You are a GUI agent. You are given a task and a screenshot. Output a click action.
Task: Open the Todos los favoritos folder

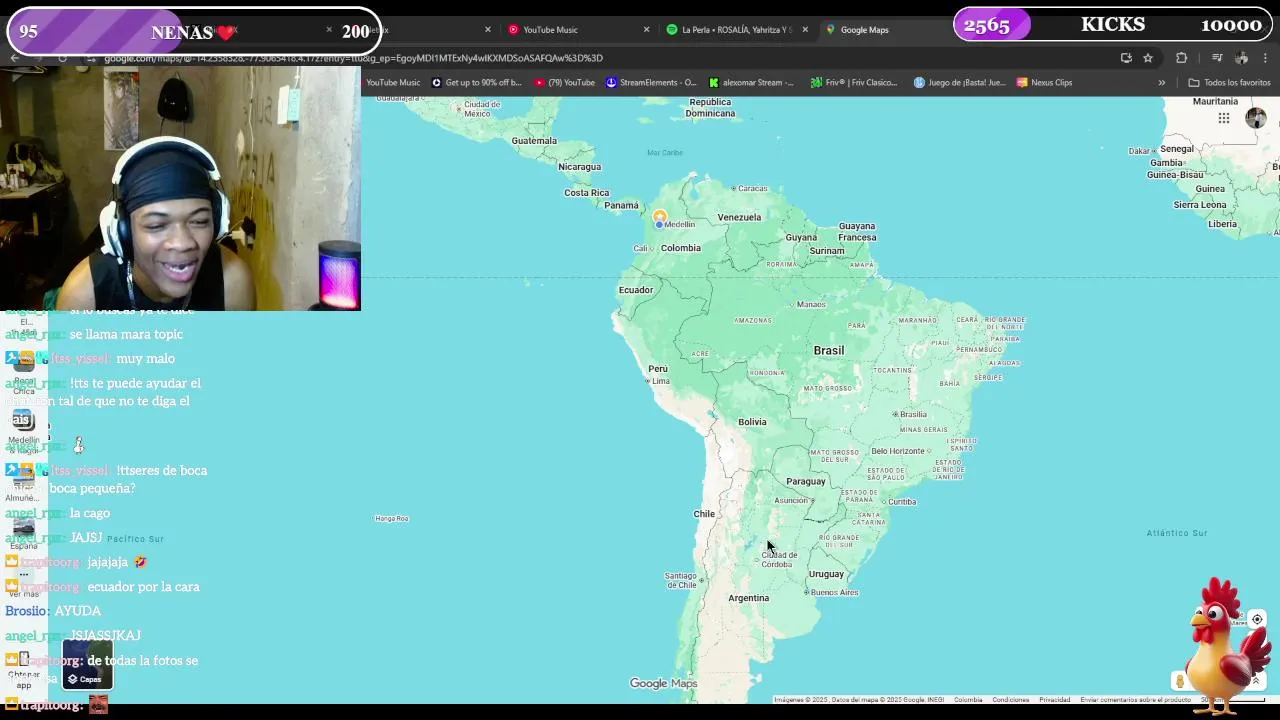point(1229,83)
